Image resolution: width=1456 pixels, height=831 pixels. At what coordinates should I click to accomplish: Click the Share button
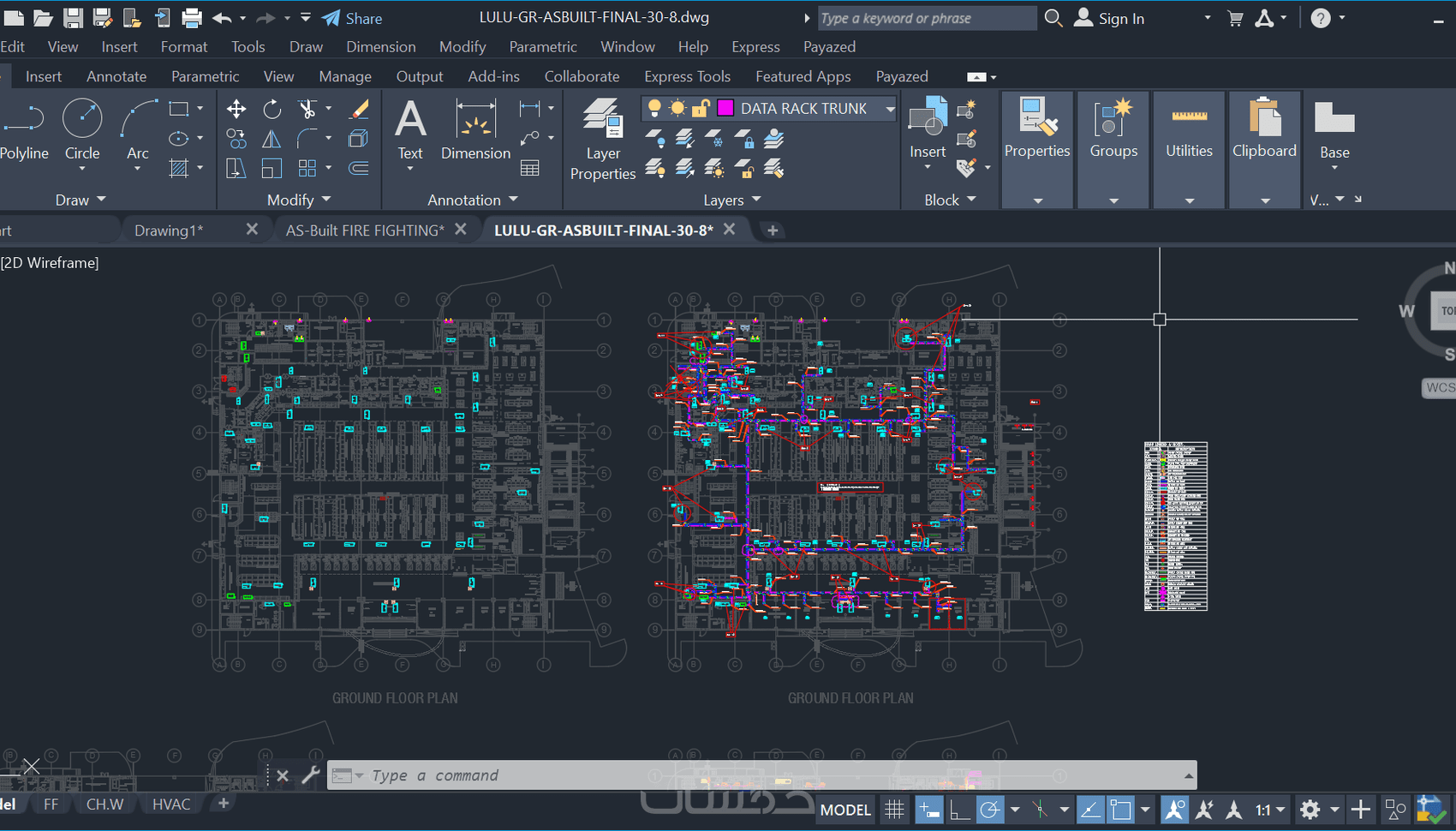[x=353, y=18]
